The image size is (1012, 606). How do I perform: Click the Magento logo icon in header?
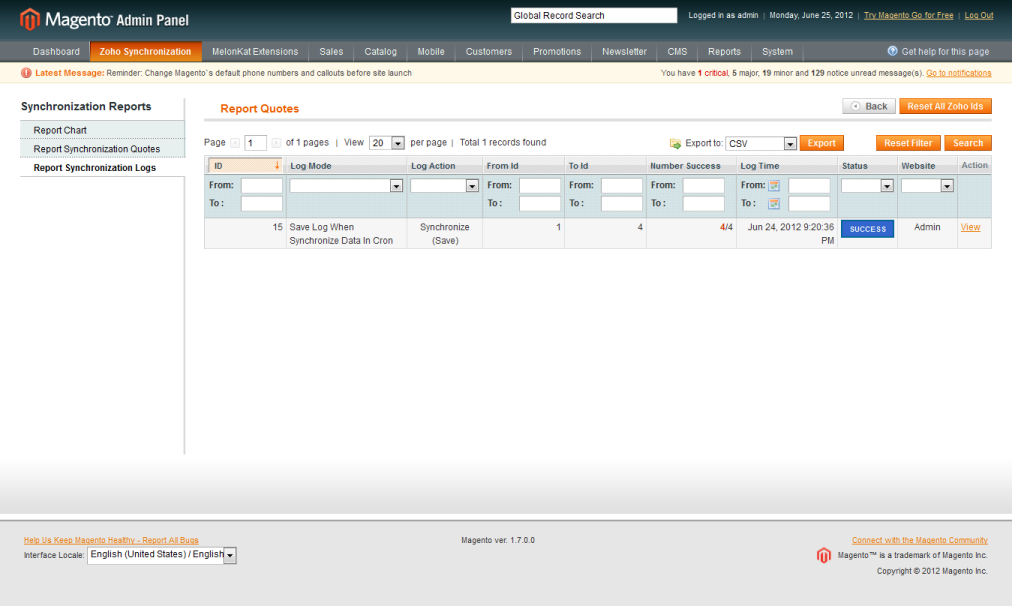(x=30, y=19)
